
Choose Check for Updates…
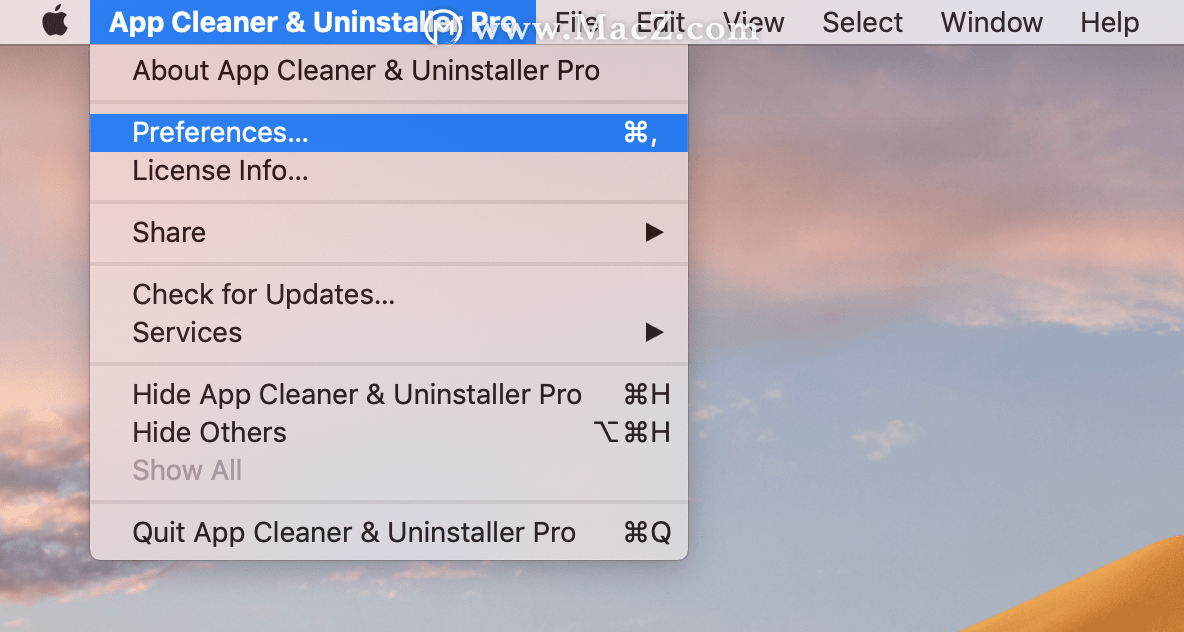389,294
